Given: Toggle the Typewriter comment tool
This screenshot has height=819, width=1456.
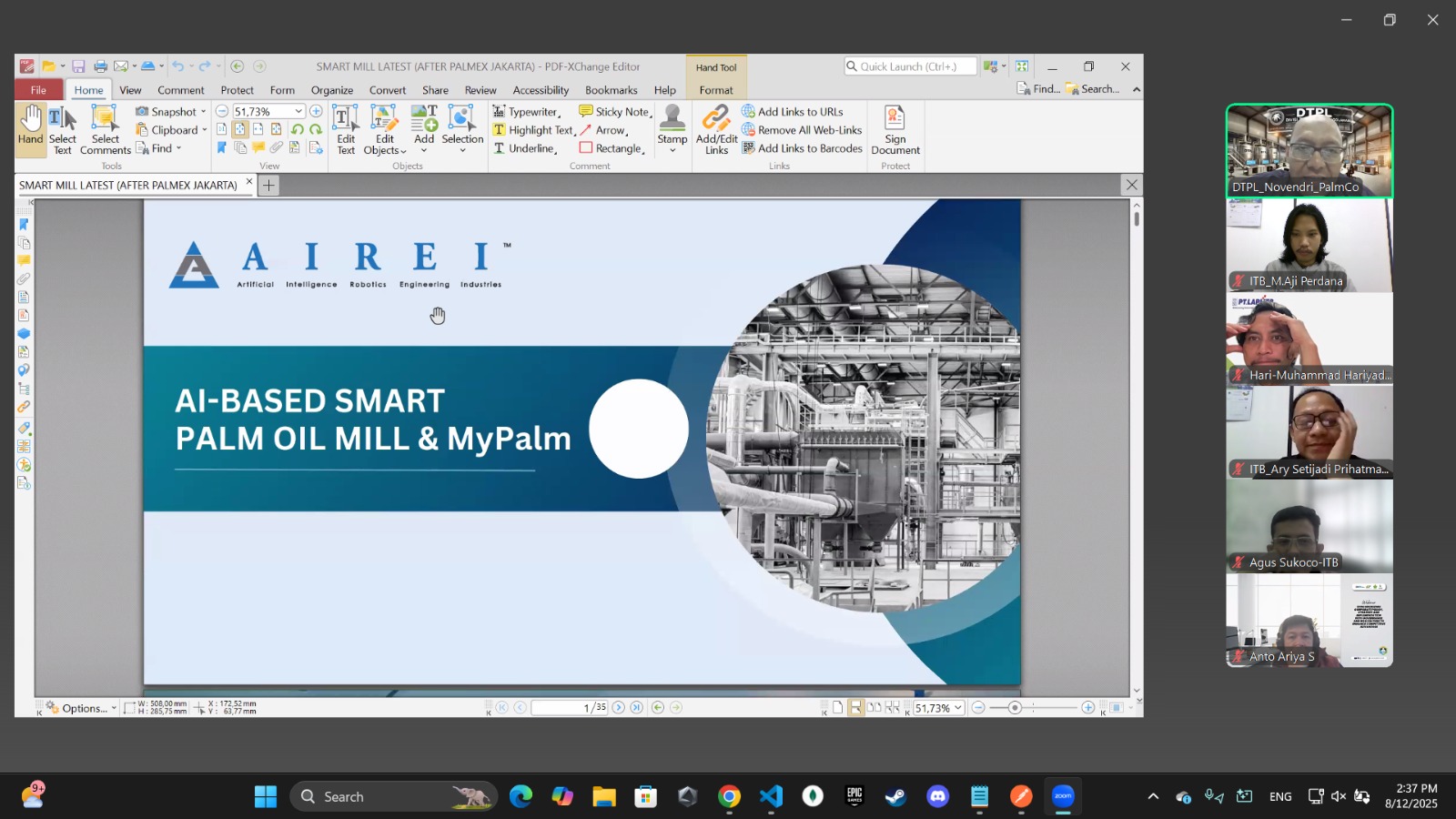Looking at the screenshot, I should click(527, 111).
